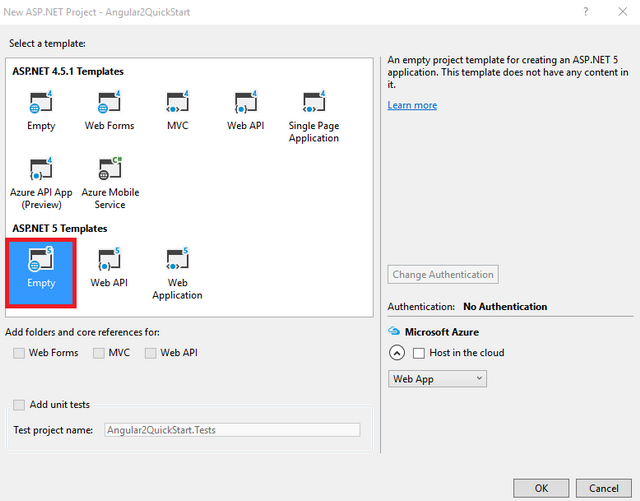Viewport: 640px width, 501px height.
Task: Click the help question mark icon
Action: pyautogui.click(x=586, y=11)
